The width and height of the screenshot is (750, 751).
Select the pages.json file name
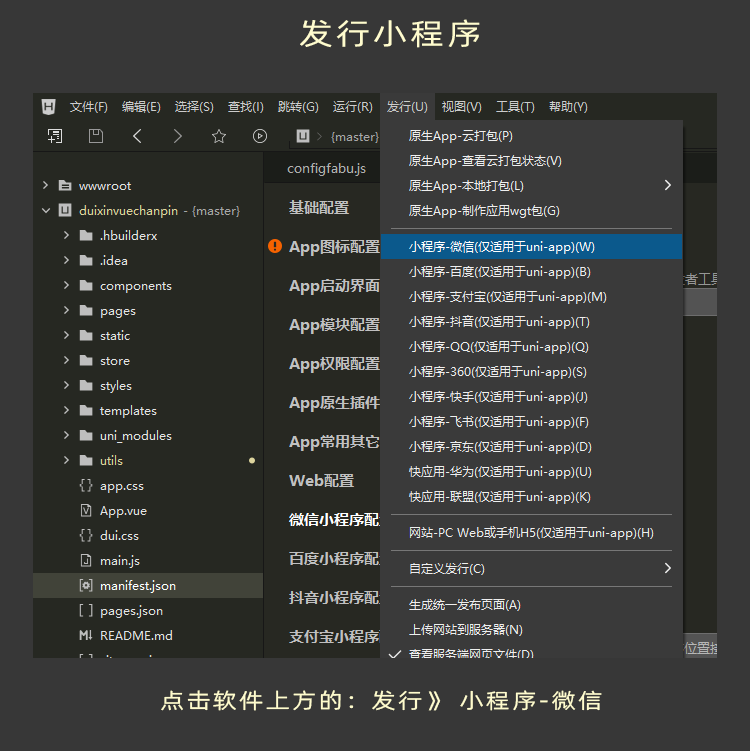pyautogui.click(x=131, y=611)
